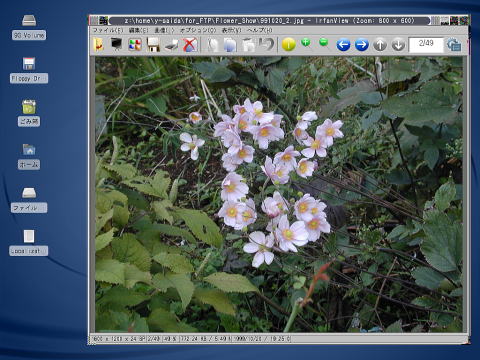
Task: Open the オプション(O) menu
Action: [x=198, y=30]
